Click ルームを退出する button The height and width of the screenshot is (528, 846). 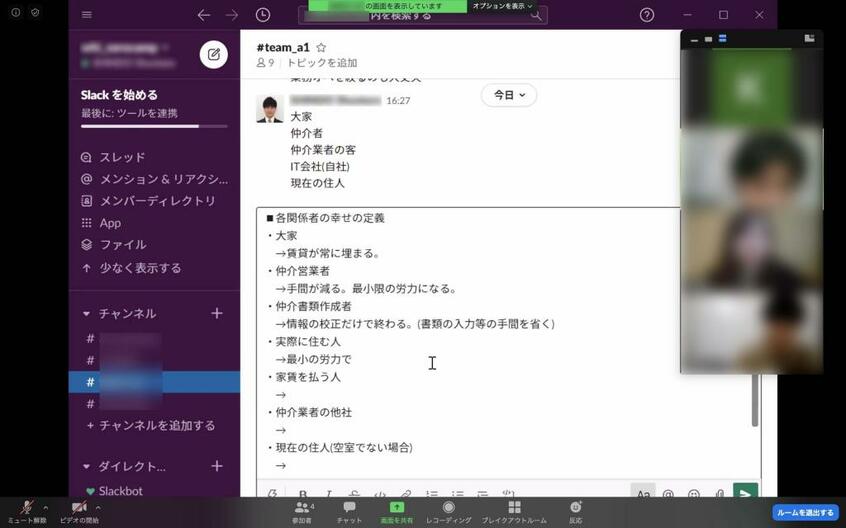click(x=806, y=512)
